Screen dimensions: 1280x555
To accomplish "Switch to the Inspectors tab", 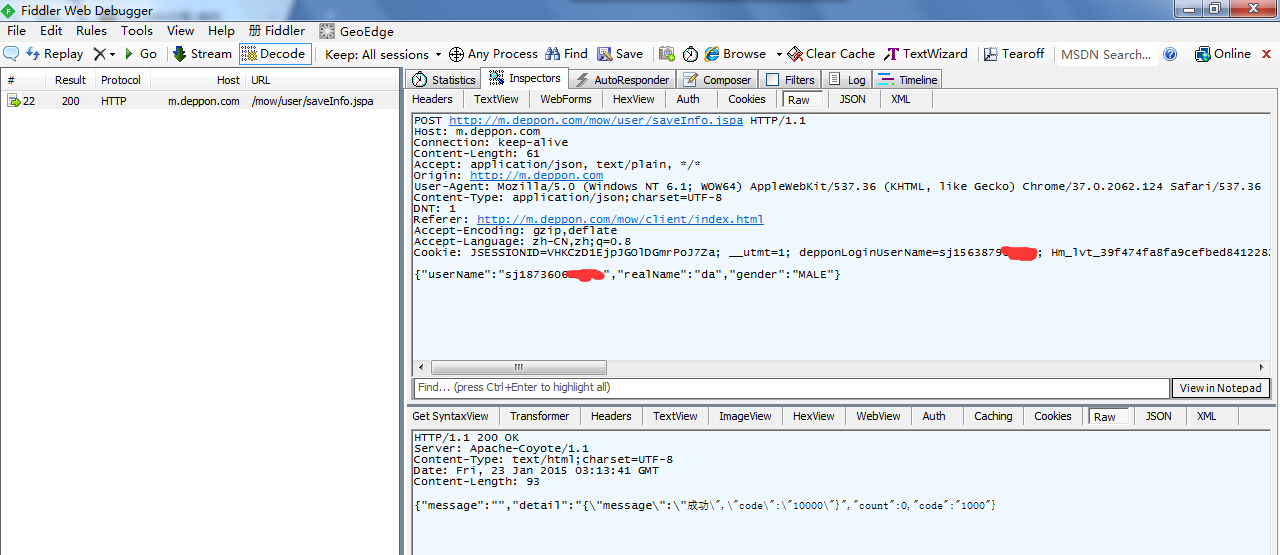I will pos(525,78).
